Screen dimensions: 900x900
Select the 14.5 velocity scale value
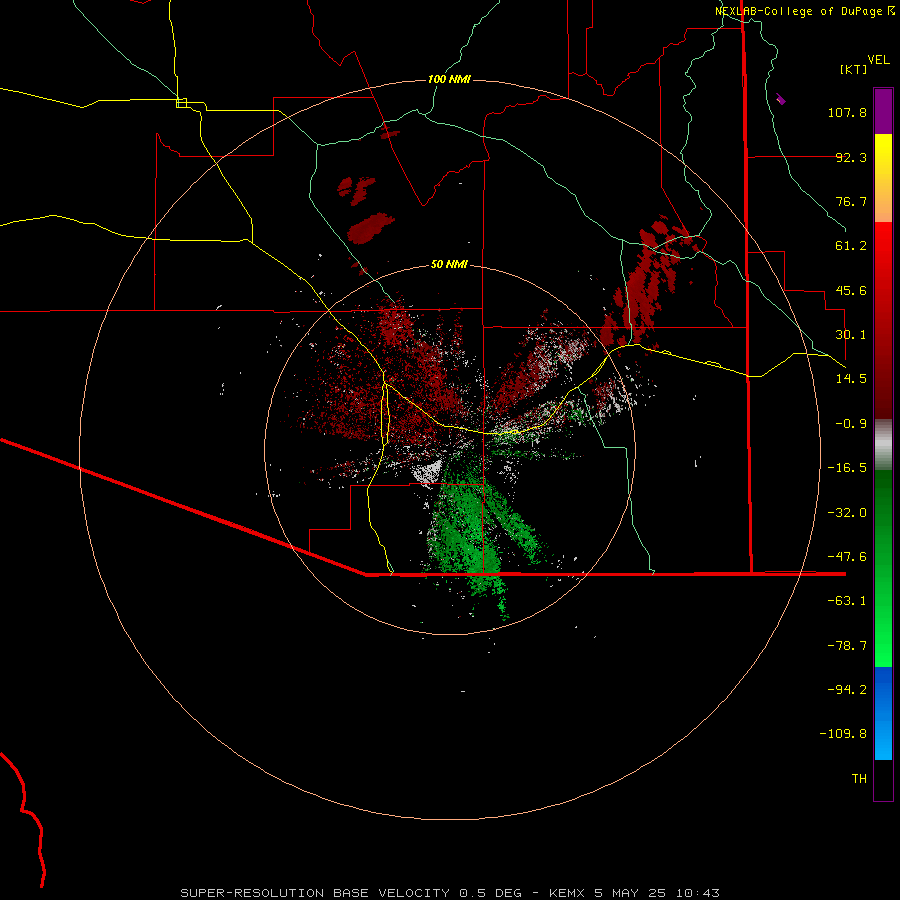coord(851,379)
